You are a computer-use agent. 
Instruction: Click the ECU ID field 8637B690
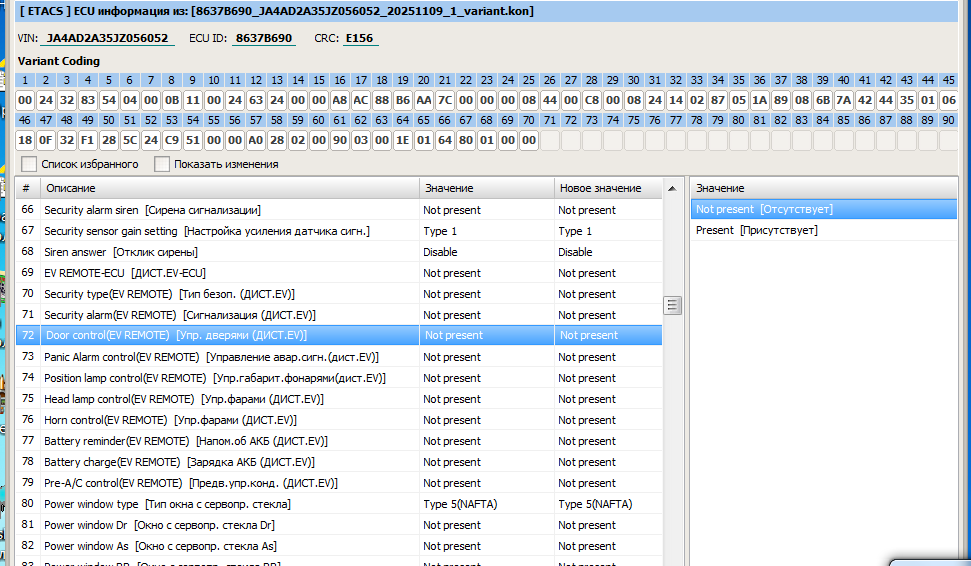264,39
